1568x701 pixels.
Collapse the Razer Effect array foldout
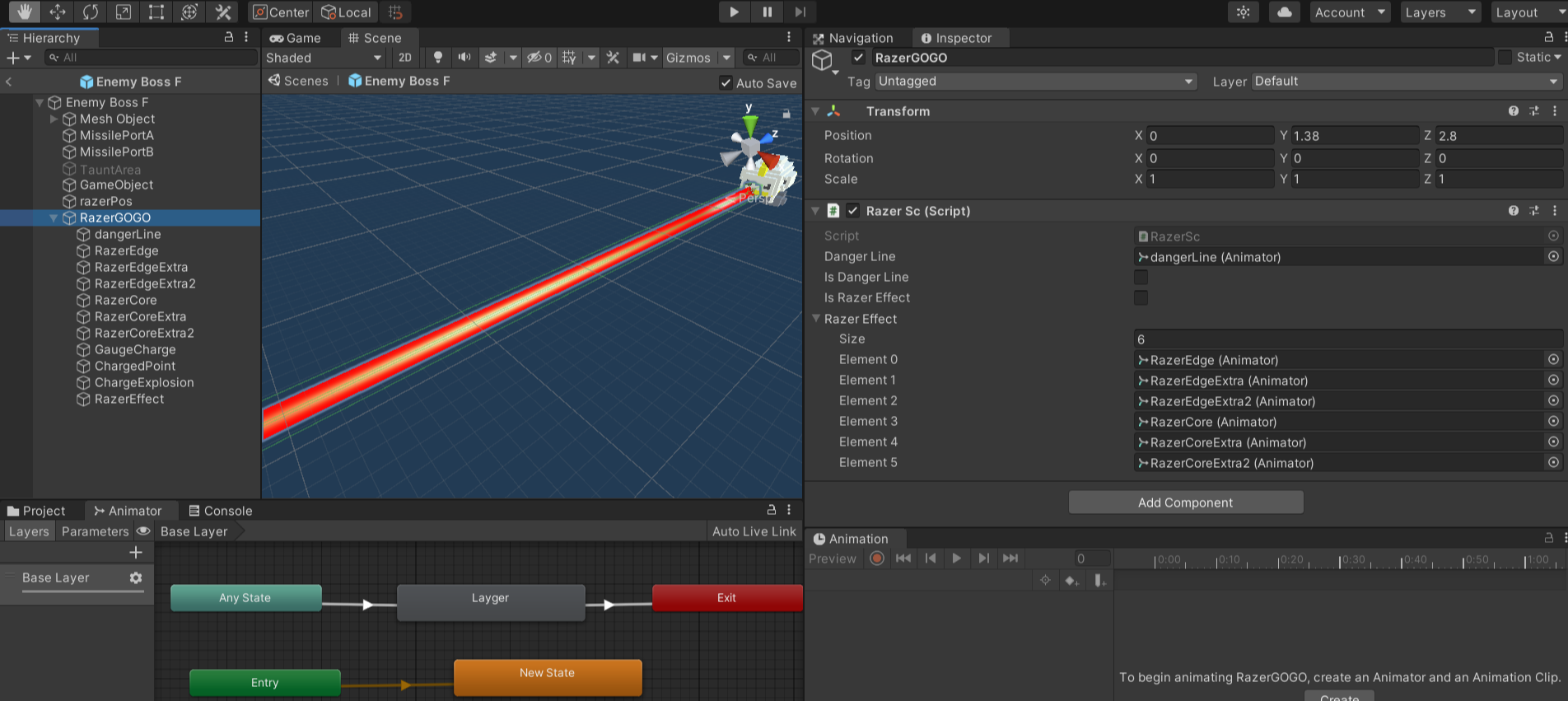[816, 318]
